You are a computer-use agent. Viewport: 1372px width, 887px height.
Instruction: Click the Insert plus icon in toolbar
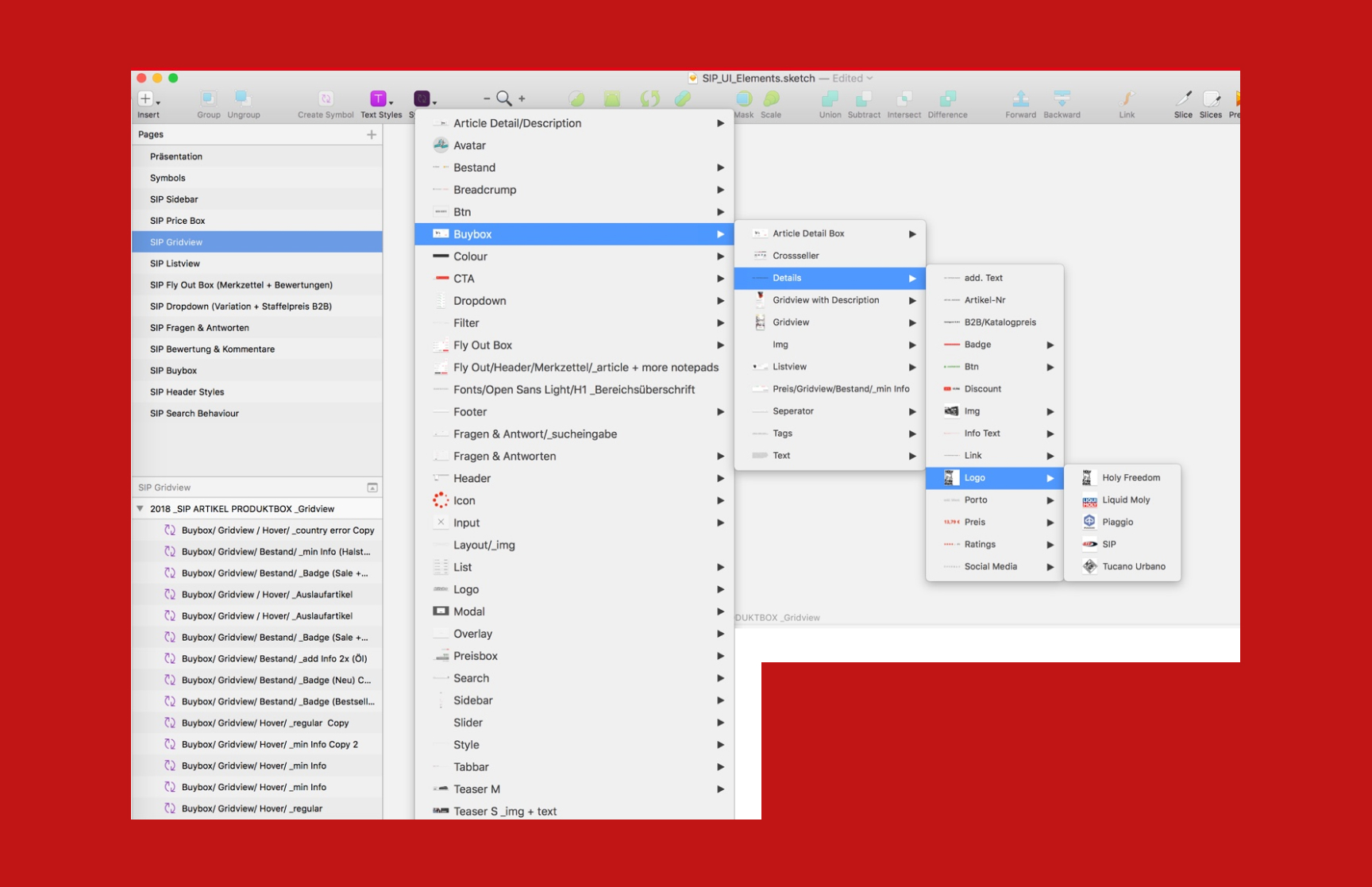pyautogui.click(x=146, y=98)
